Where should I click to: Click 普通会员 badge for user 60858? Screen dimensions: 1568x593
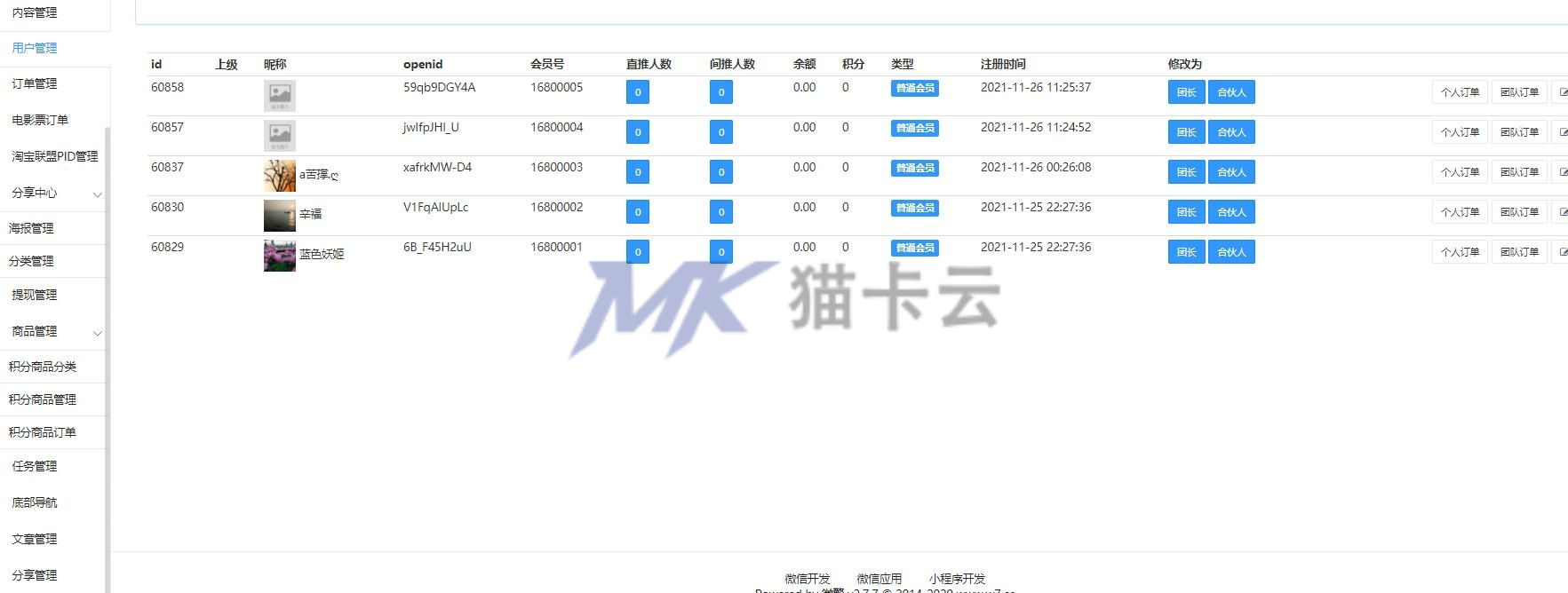pos(915,88)
